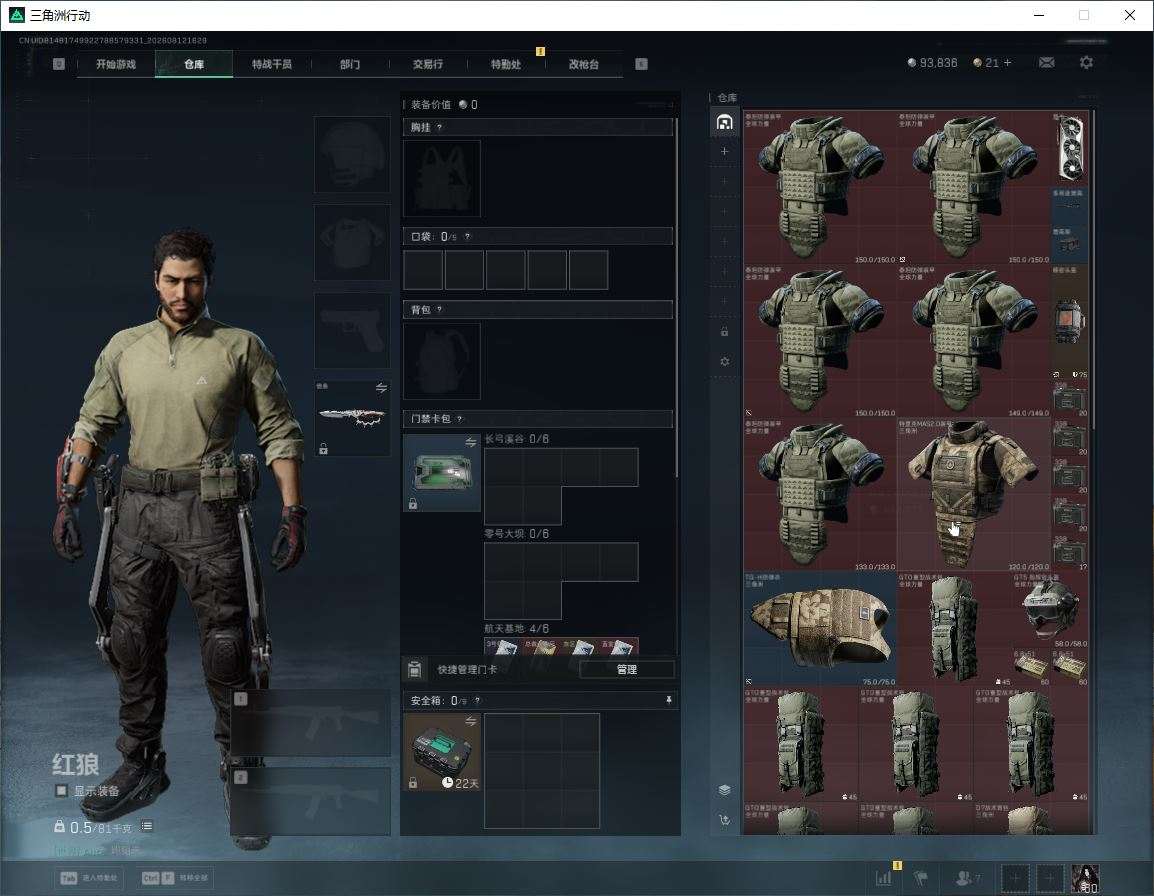Click the E key hint beside the tabs
1154x896 pixels.
tap(641, 64)
